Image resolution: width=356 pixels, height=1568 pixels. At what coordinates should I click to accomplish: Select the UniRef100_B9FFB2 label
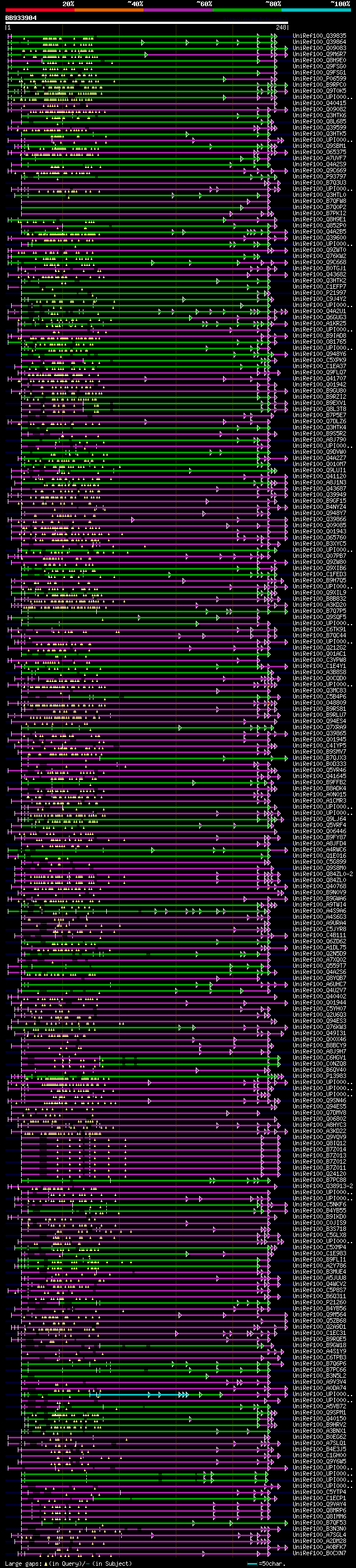click(319, 782)
